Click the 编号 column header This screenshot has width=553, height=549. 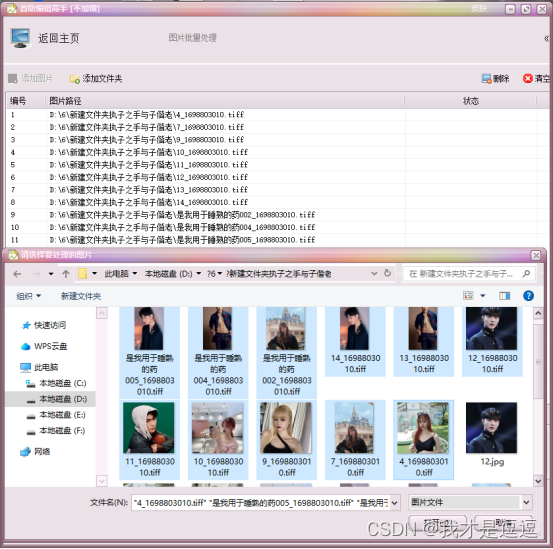[18, 101]
